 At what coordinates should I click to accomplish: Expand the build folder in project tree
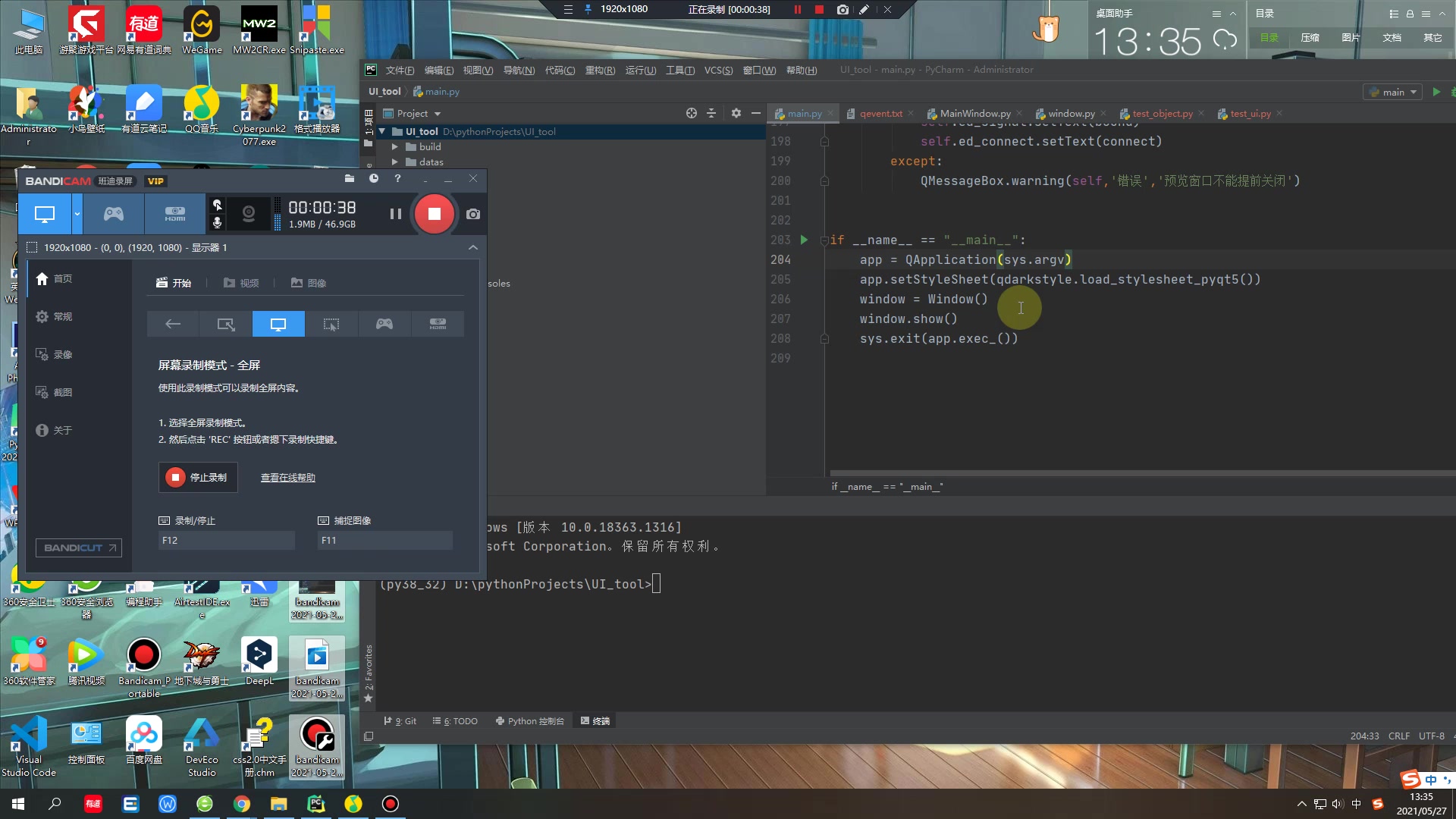coord(395,147)
